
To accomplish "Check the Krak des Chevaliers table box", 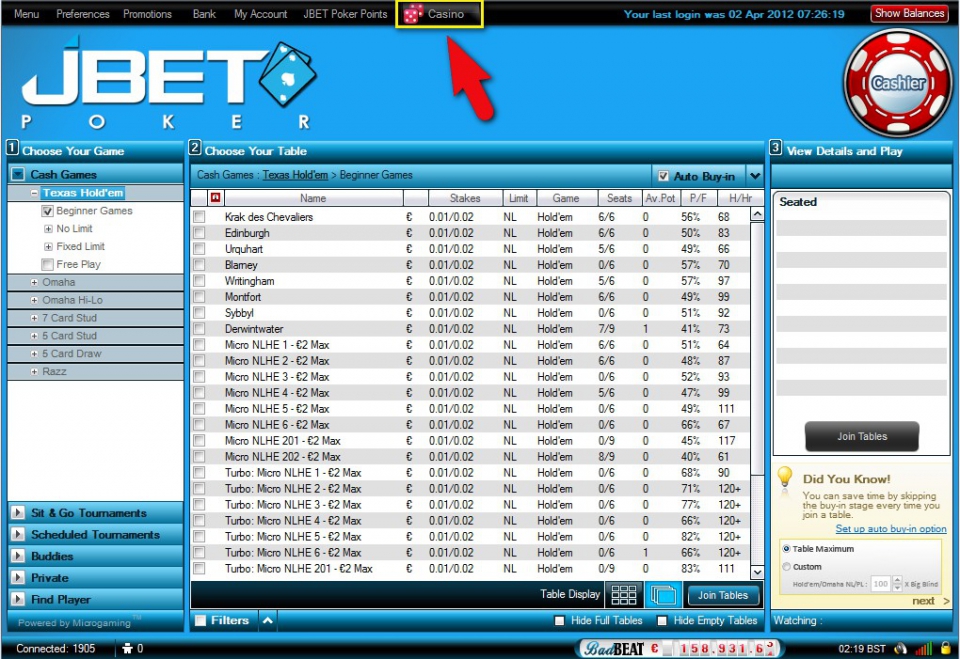I will [x=199, y=217].
